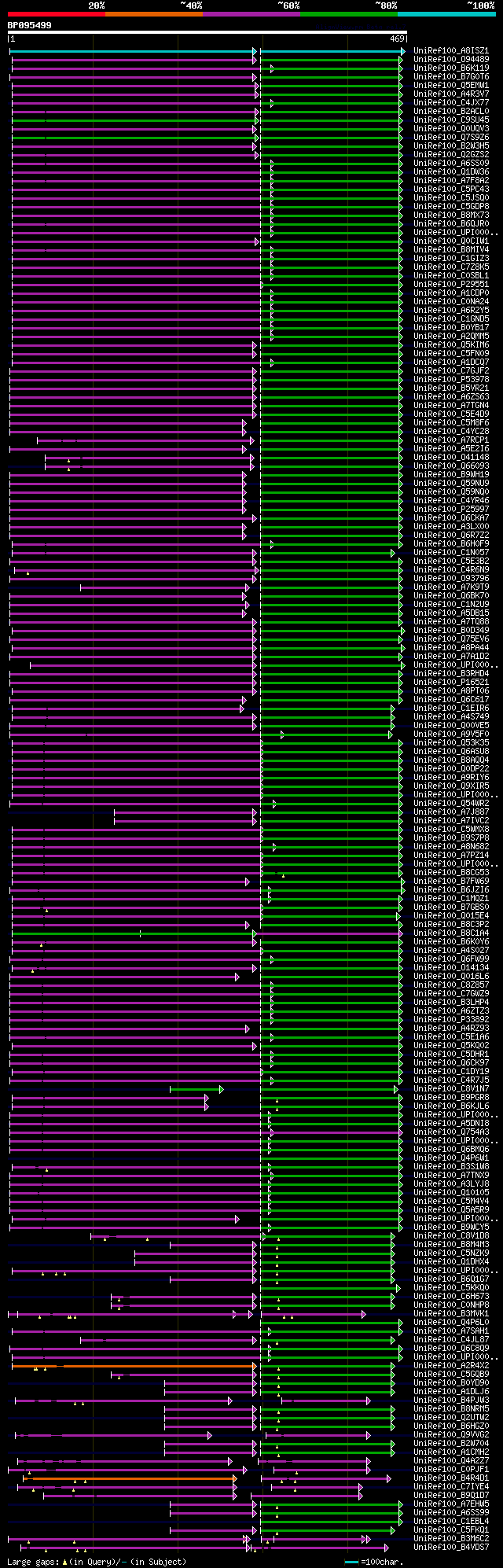Select label UniRef100_B3MVK1
This screenshot has width=503, height=1568.
click(451, 1313)
